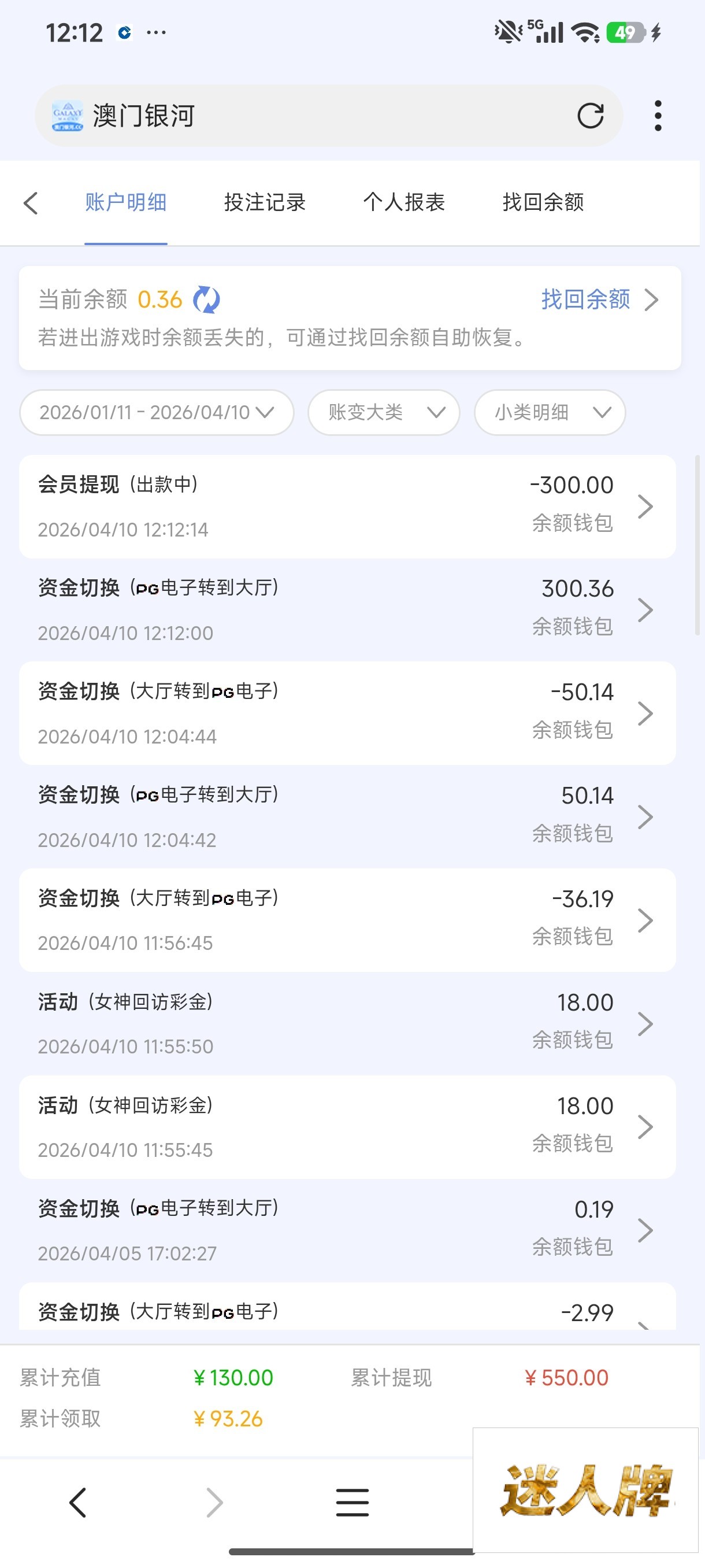Tap the 迷人牌 floating thumbnail
The height and width of the screenshot is (1568, 705).
point(585,1490)
